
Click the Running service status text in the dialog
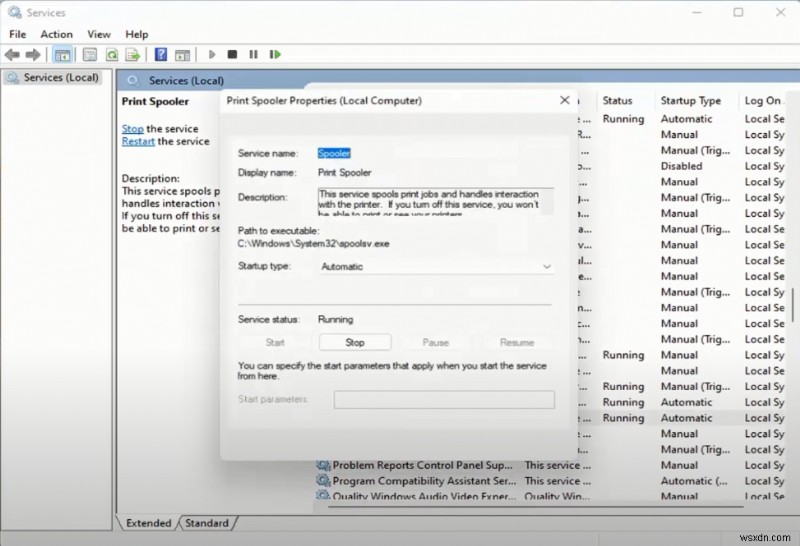pos(335,319)
